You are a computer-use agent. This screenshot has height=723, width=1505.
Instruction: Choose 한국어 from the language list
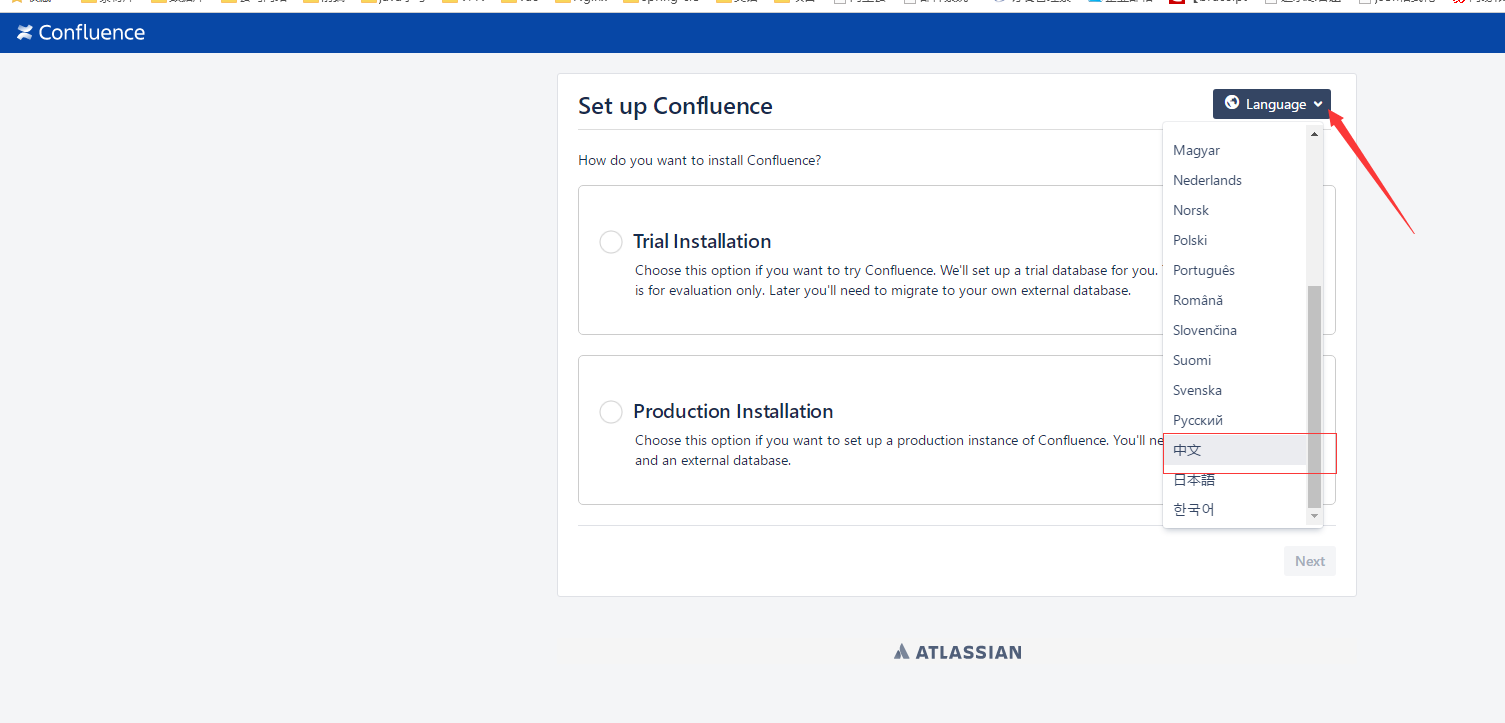tap(1235, 509)
